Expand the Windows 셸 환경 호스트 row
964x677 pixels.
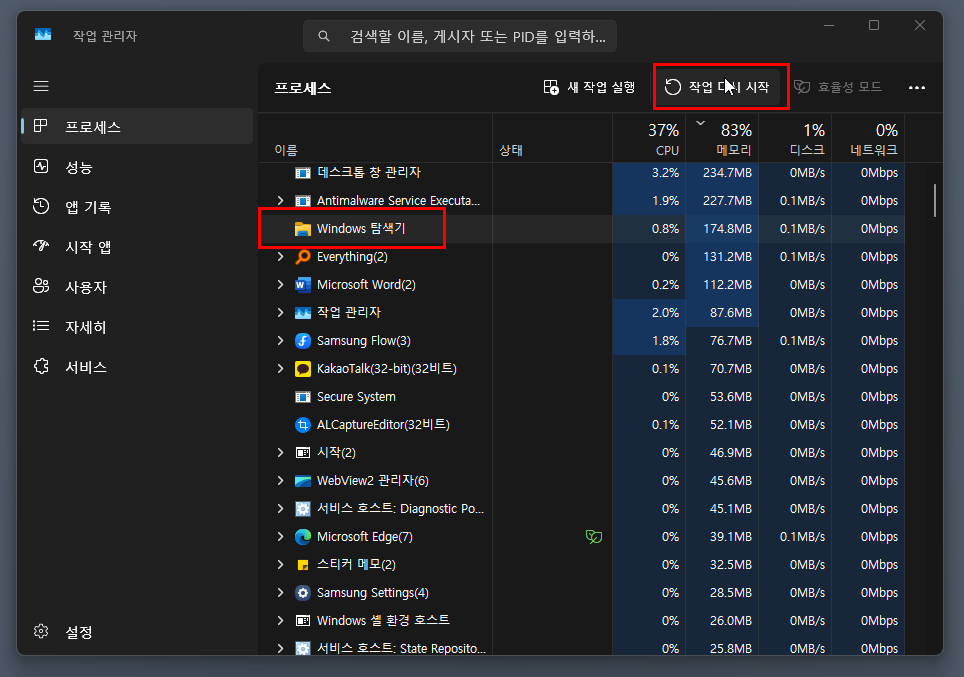point(280,620)
